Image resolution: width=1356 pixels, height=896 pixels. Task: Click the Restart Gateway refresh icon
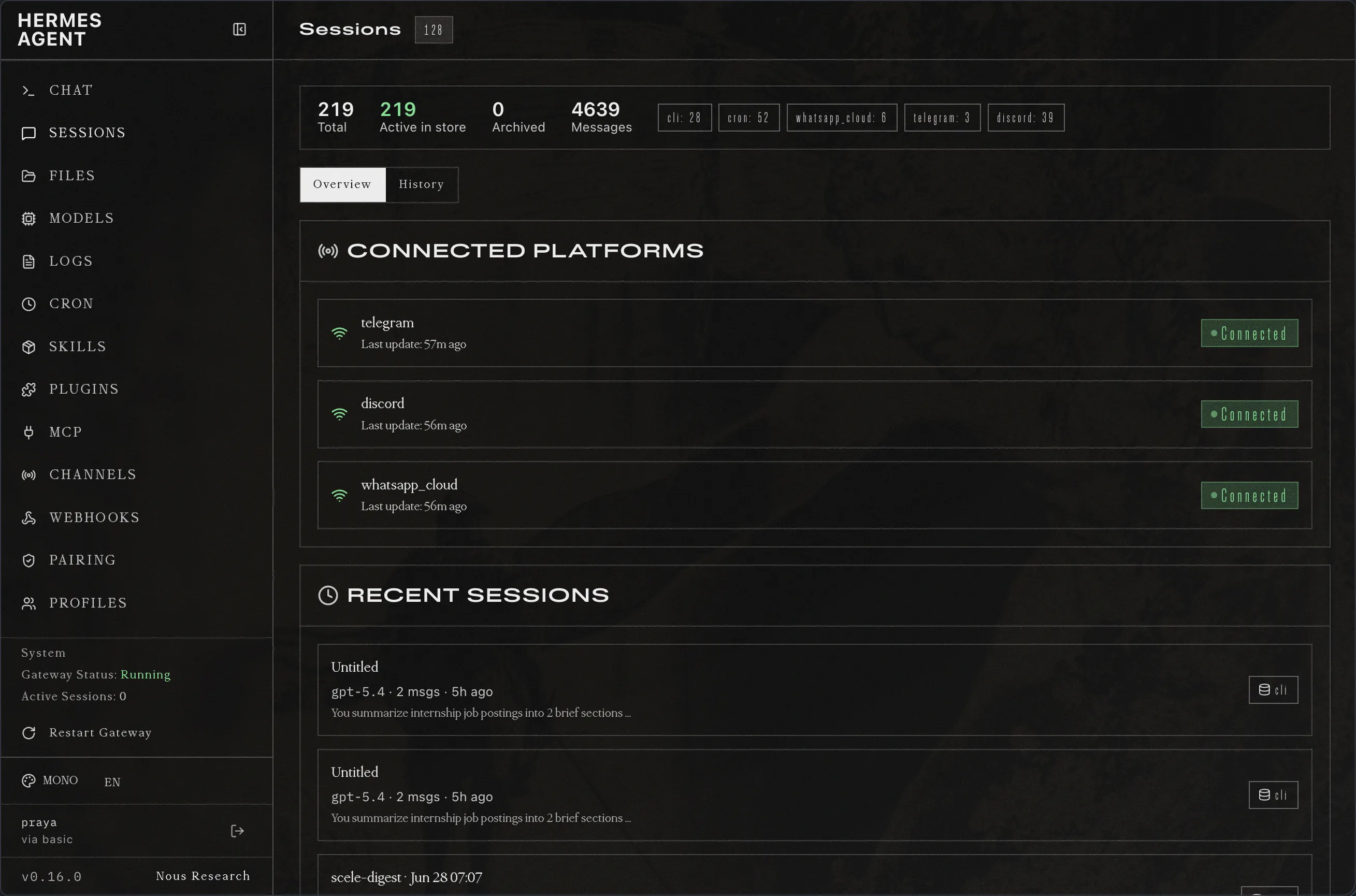click(28, 732)
